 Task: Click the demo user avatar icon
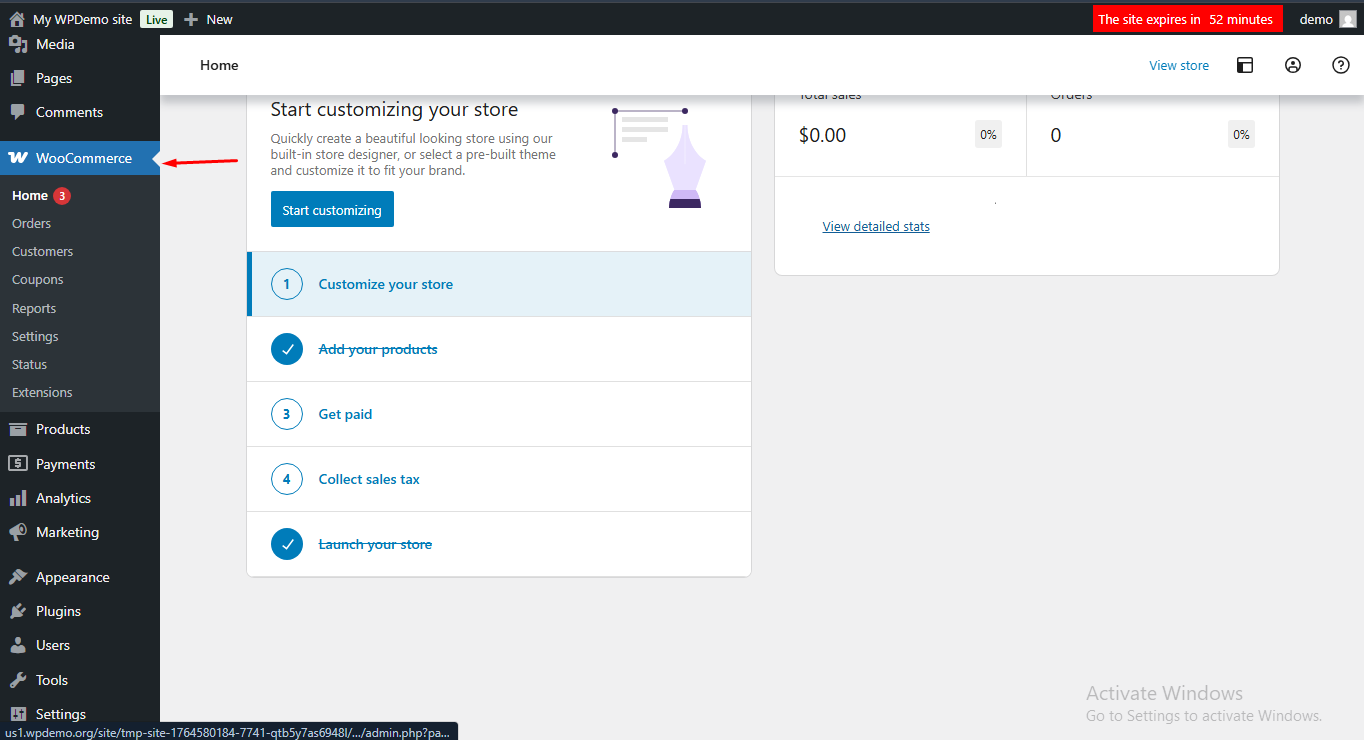tap(1347, 19)
